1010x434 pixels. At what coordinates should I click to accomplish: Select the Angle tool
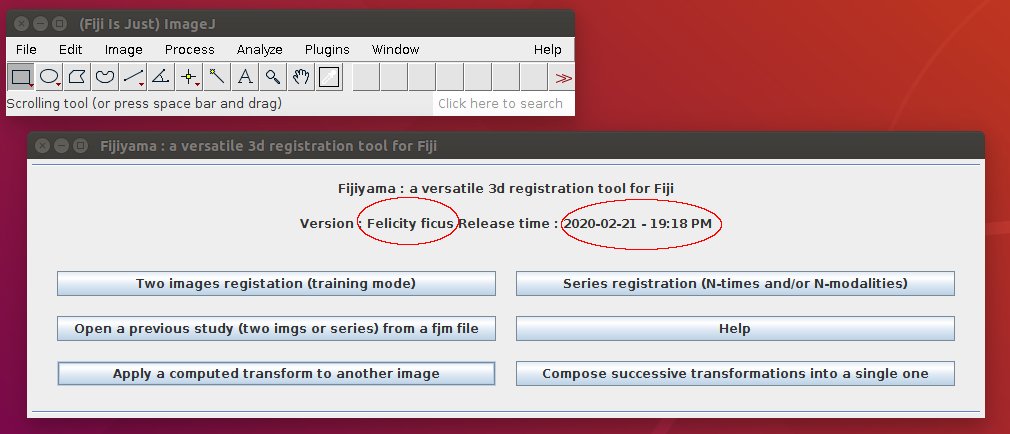pyautogui.click(x=160, y=77)
